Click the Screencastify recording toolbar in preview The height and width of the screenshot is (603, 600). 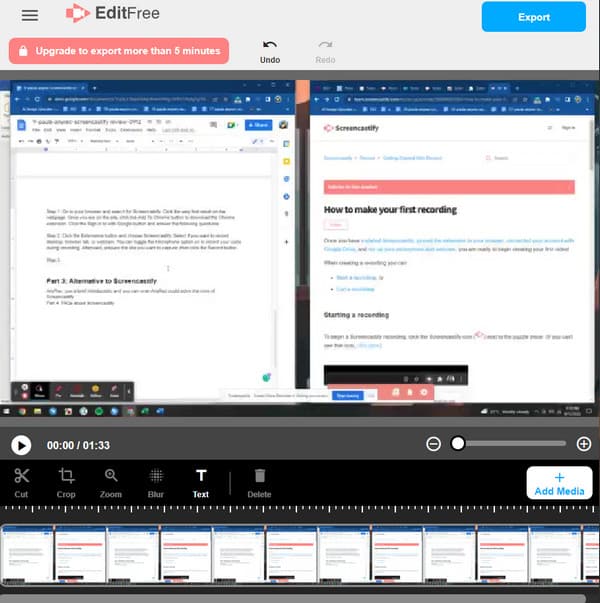click(x=72, y=391)
